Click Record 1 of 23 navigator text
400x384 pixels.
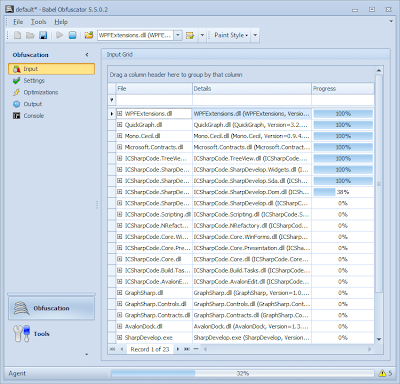click(x=150, y=349)
